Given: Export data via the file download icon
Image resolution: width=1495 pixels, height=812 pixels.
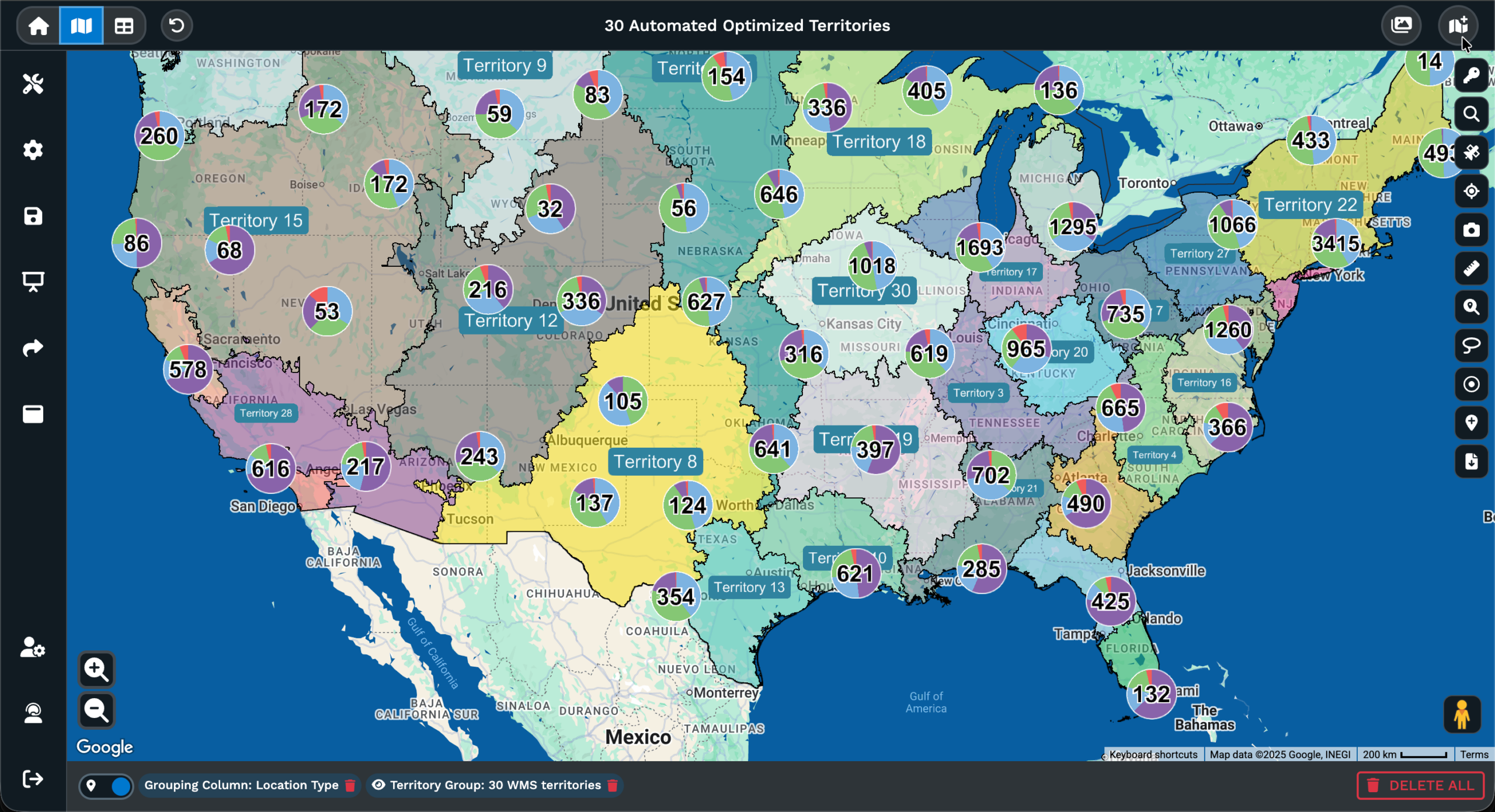Looking at the screenshot, I should tap(1472, 462).
